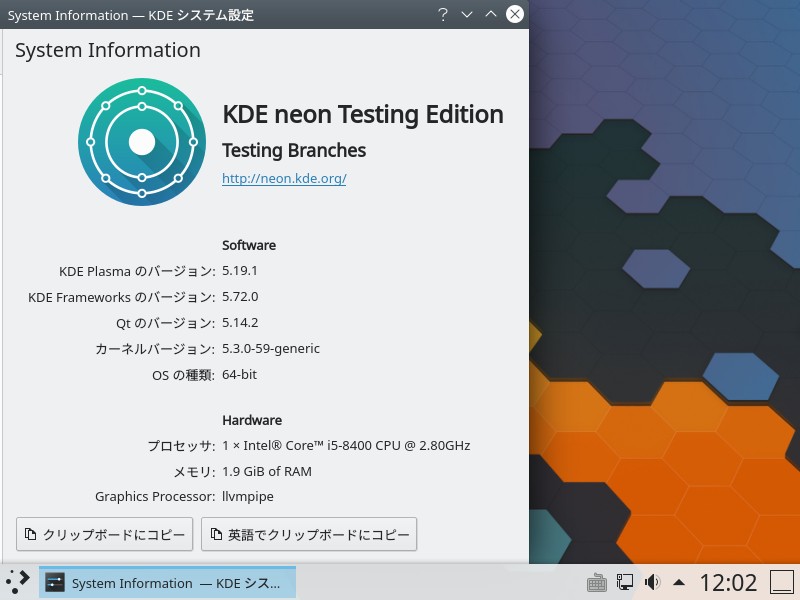Expand hidden system tray icons arrow
Viewport: 800px width, 600px height.
679,582
